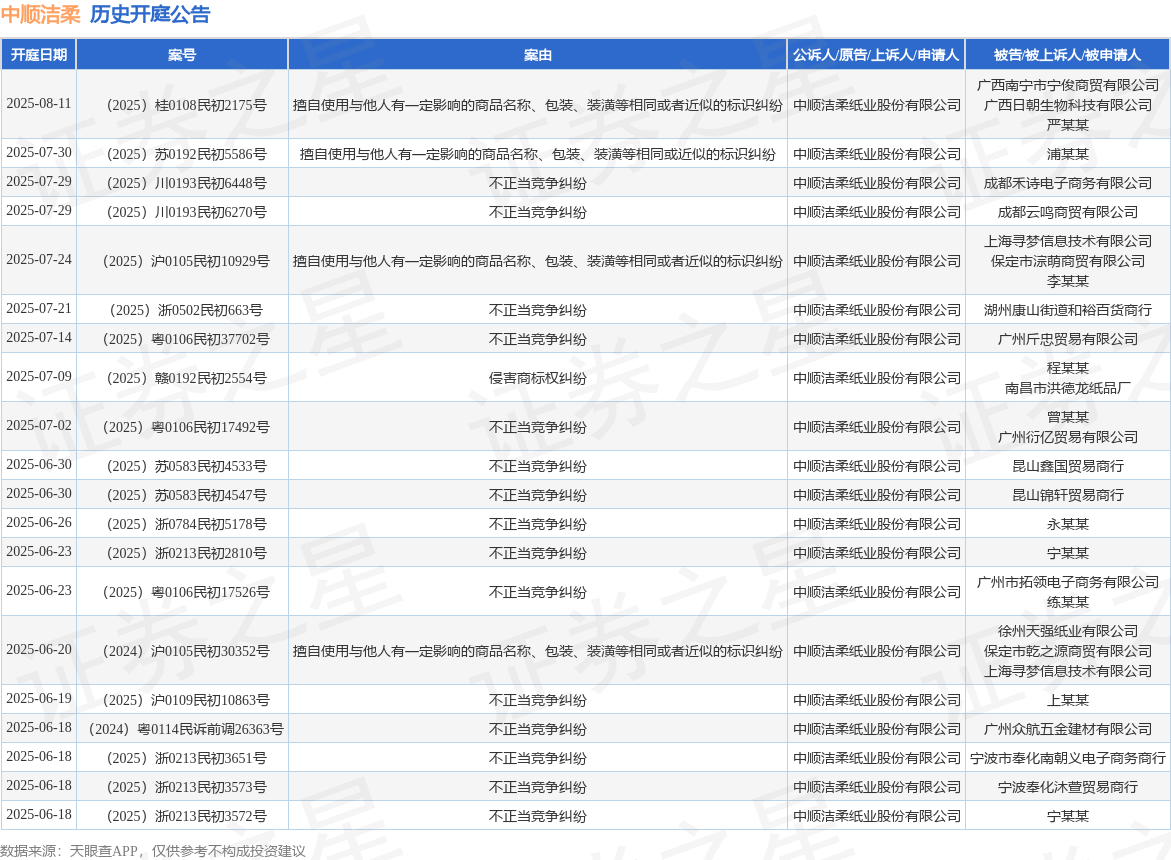Select the 开庭日期 column header
The width and height of the screenshot is (1171, 860).
[x=39, y=54]
